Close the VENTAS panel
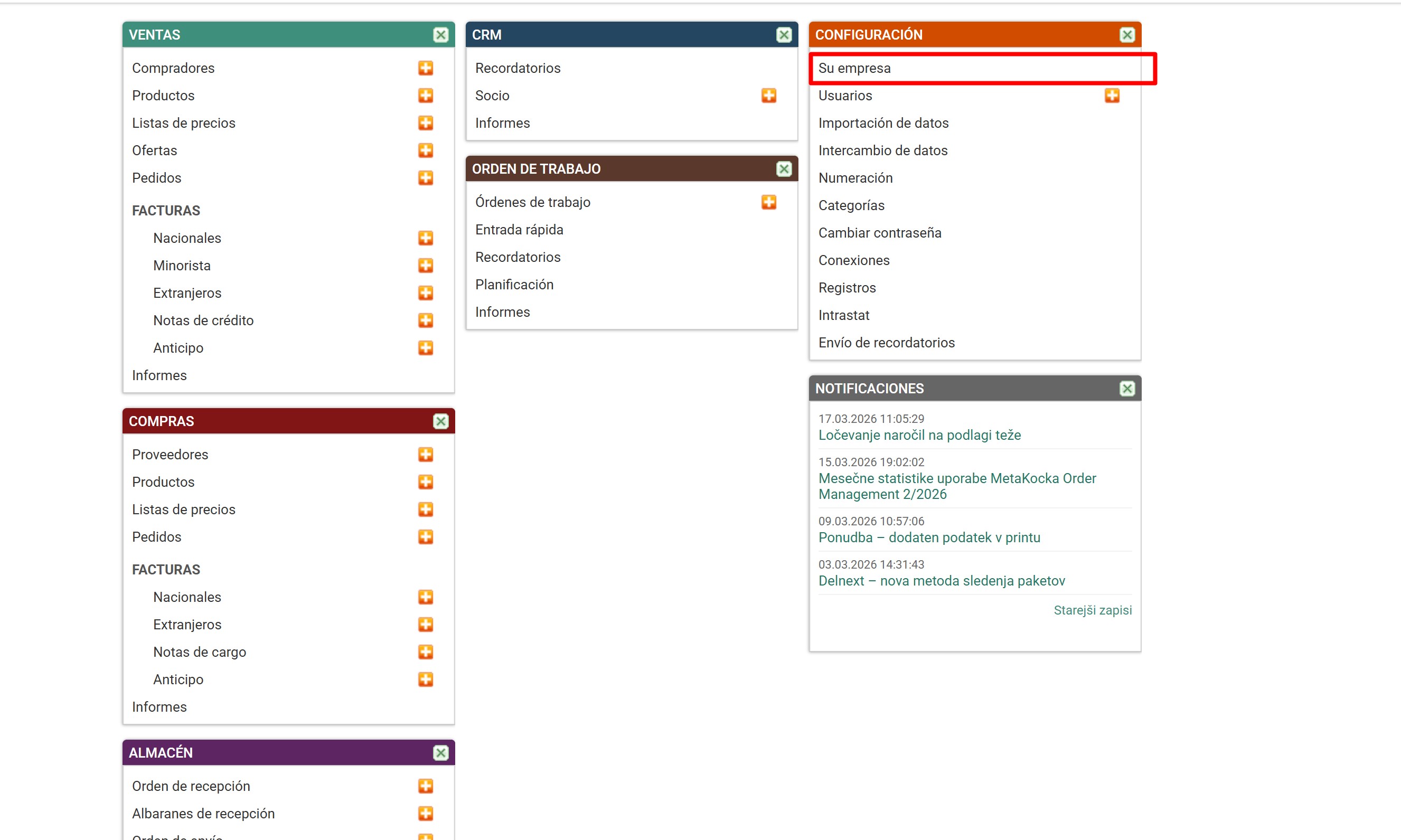Viewport: 1401px width, 840px height. pyautogui.click(x=440, y=35)
